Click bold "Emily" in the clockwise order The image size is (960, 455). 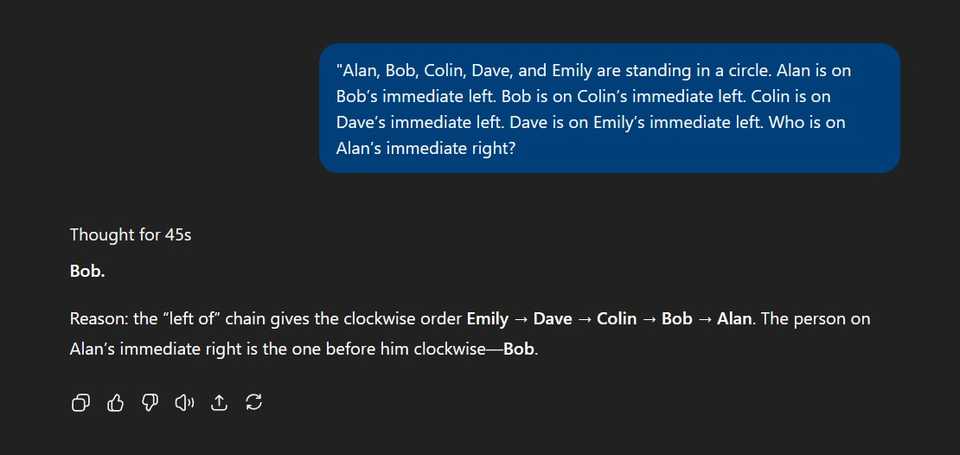[x=487, y=319]
